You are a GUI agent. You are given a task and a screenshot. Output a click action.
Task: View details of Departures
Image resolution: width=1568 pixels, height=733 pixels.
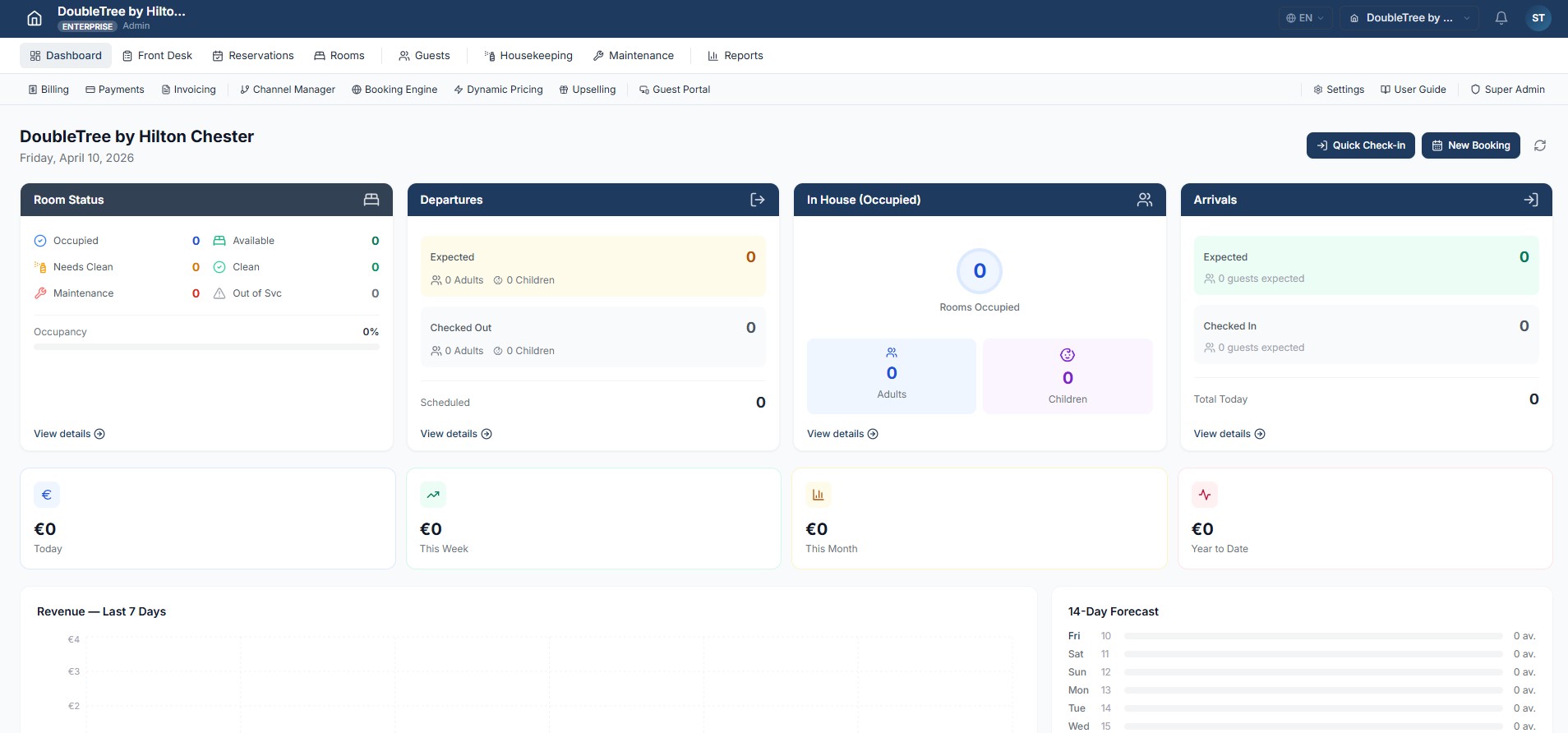coord(456,434)
